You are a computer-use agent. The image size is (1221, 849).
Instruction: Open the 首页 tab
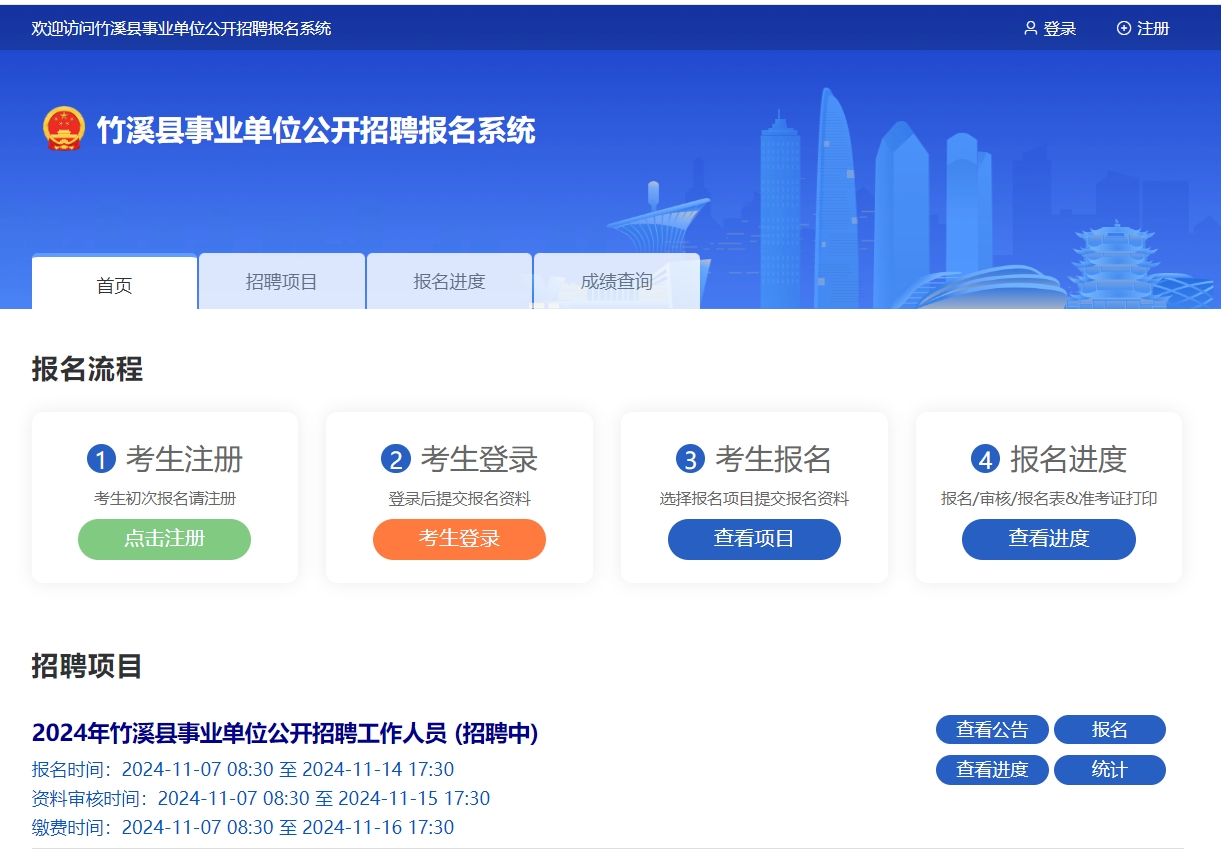(114, 285)
